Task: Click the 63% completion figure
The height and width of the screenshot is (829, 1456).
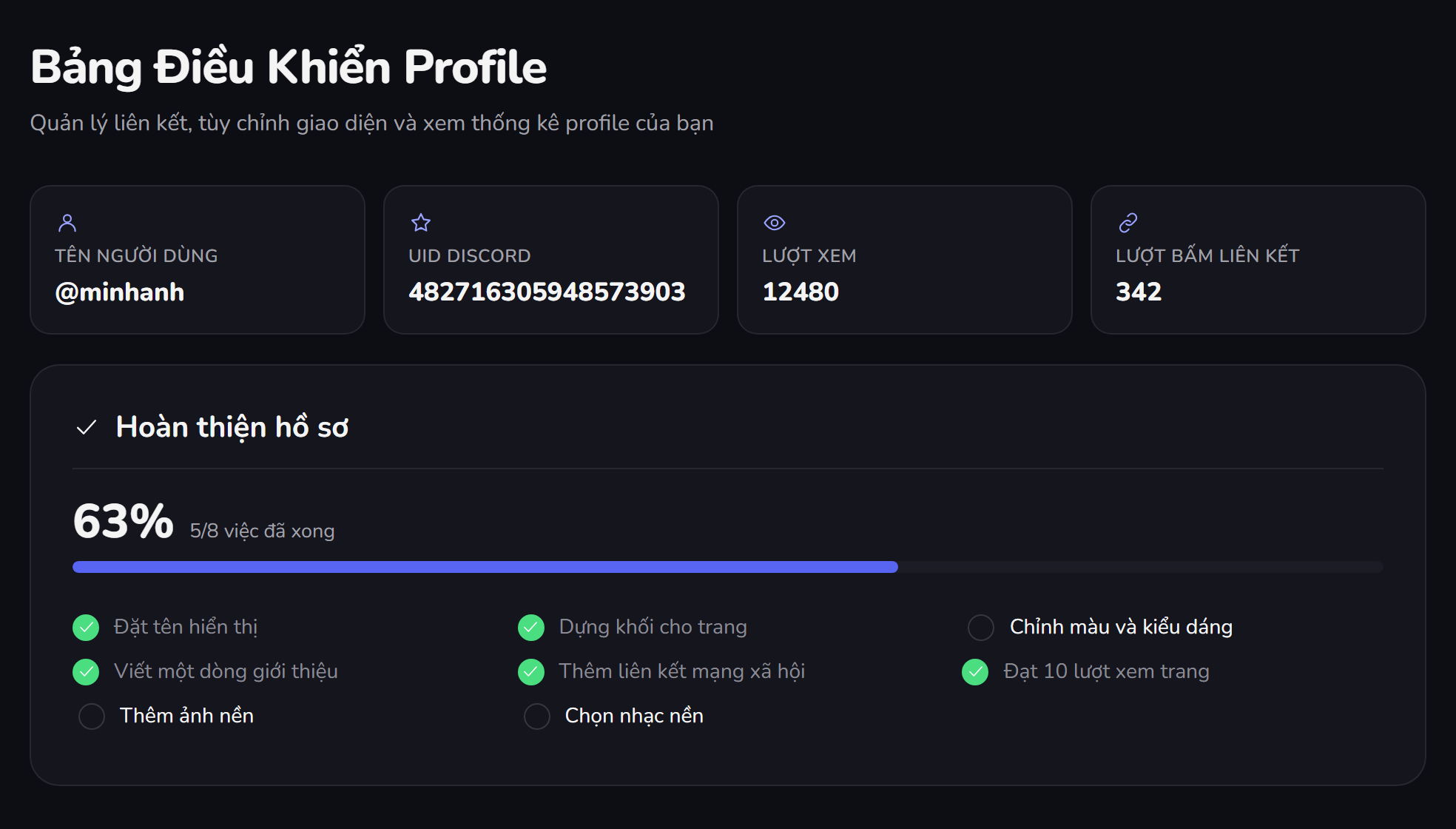Action: (124, 521)
